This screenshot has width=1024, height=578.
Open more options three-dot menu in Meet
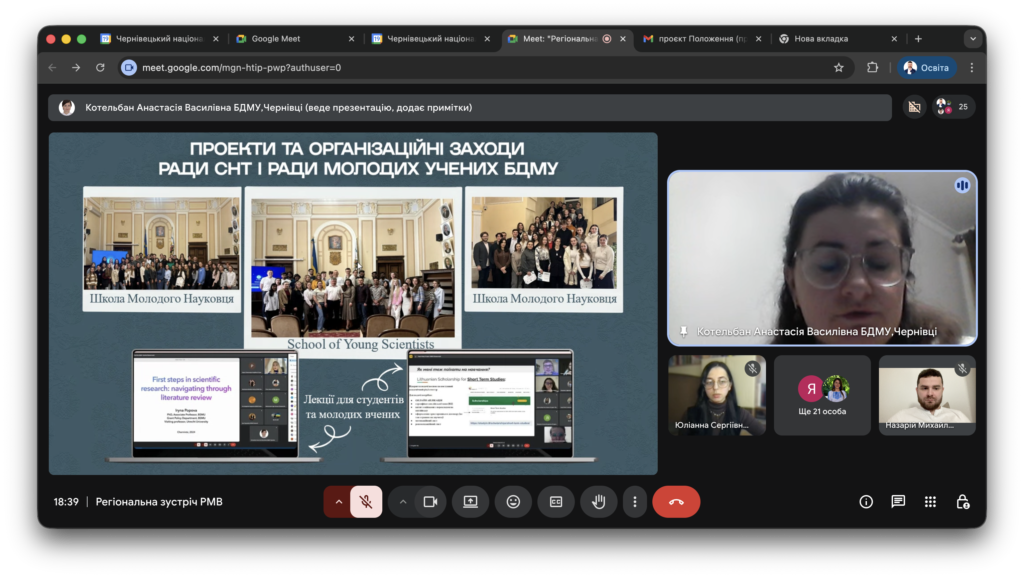pos(634,502)
